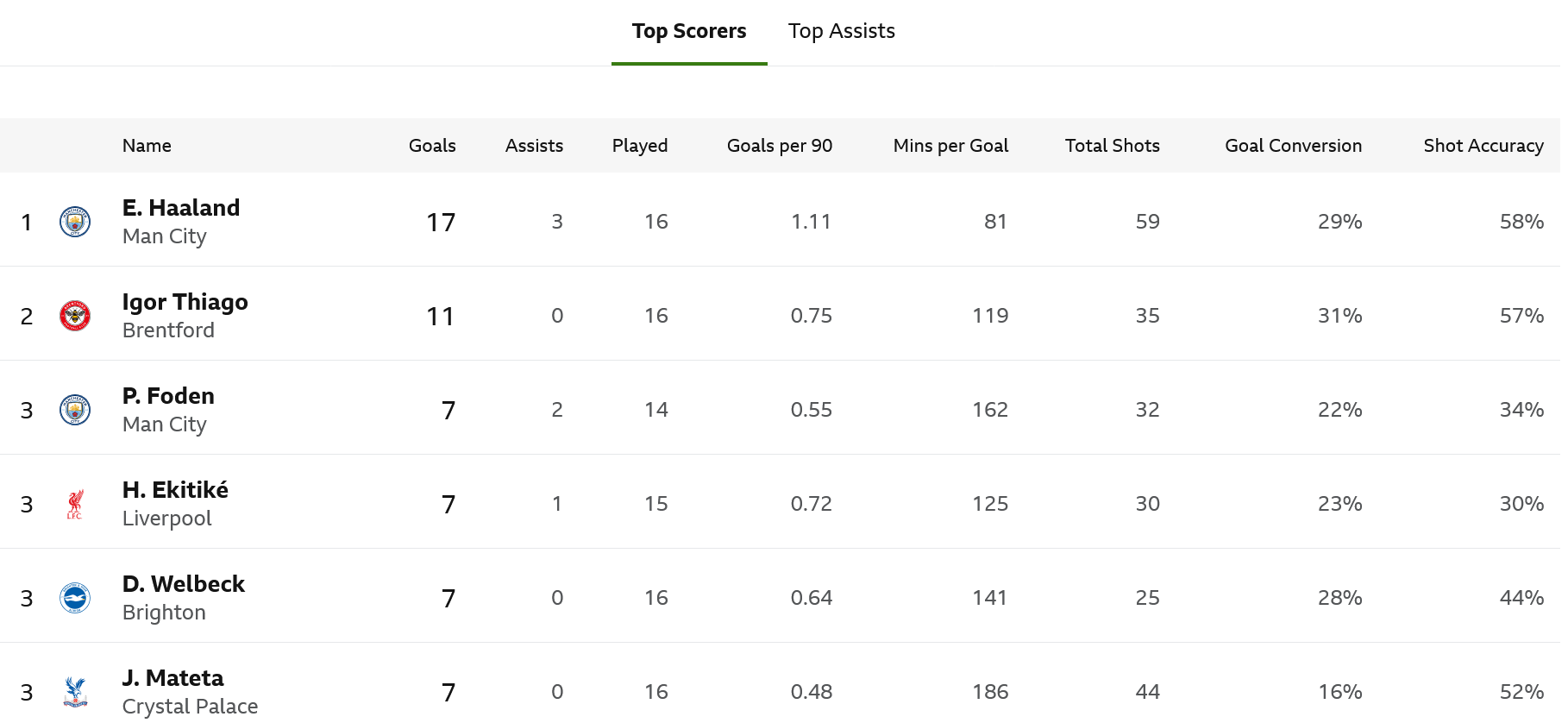Click the H. Ekitiké name

coord(175,490)
